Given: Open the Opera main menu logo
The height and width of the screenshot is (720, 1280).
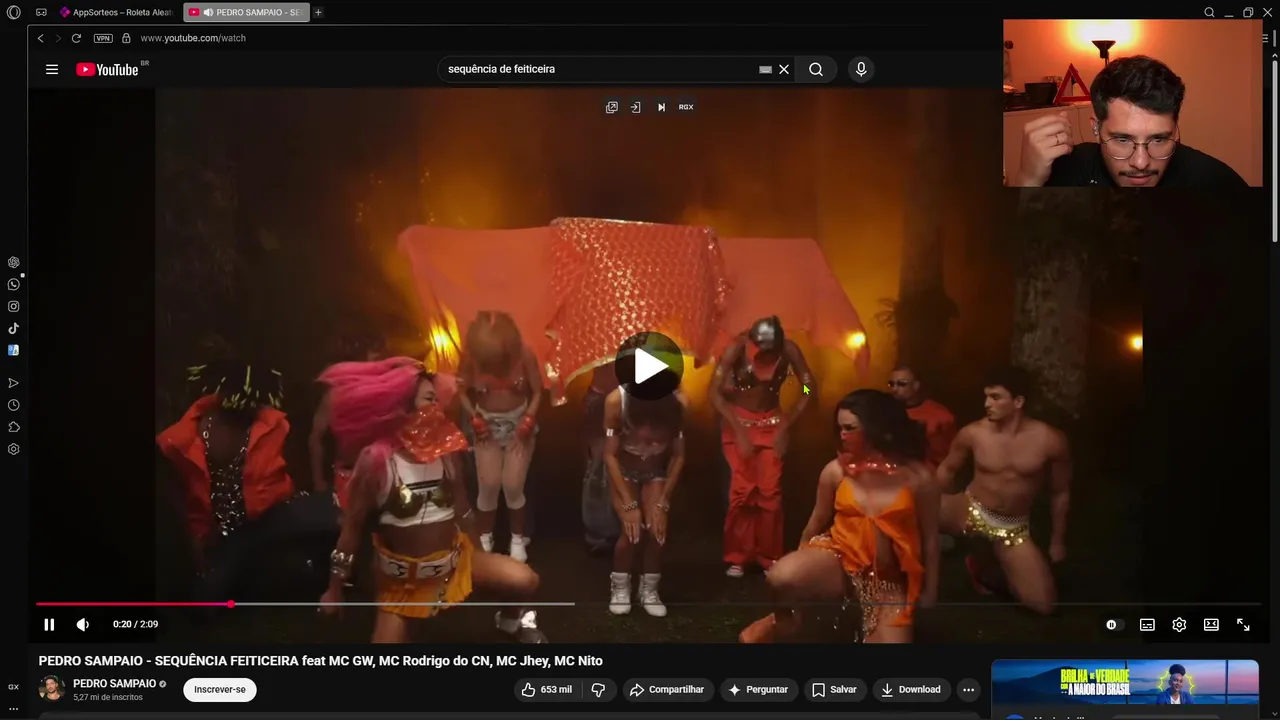Looking at the screenshot, I should point(13,12).
